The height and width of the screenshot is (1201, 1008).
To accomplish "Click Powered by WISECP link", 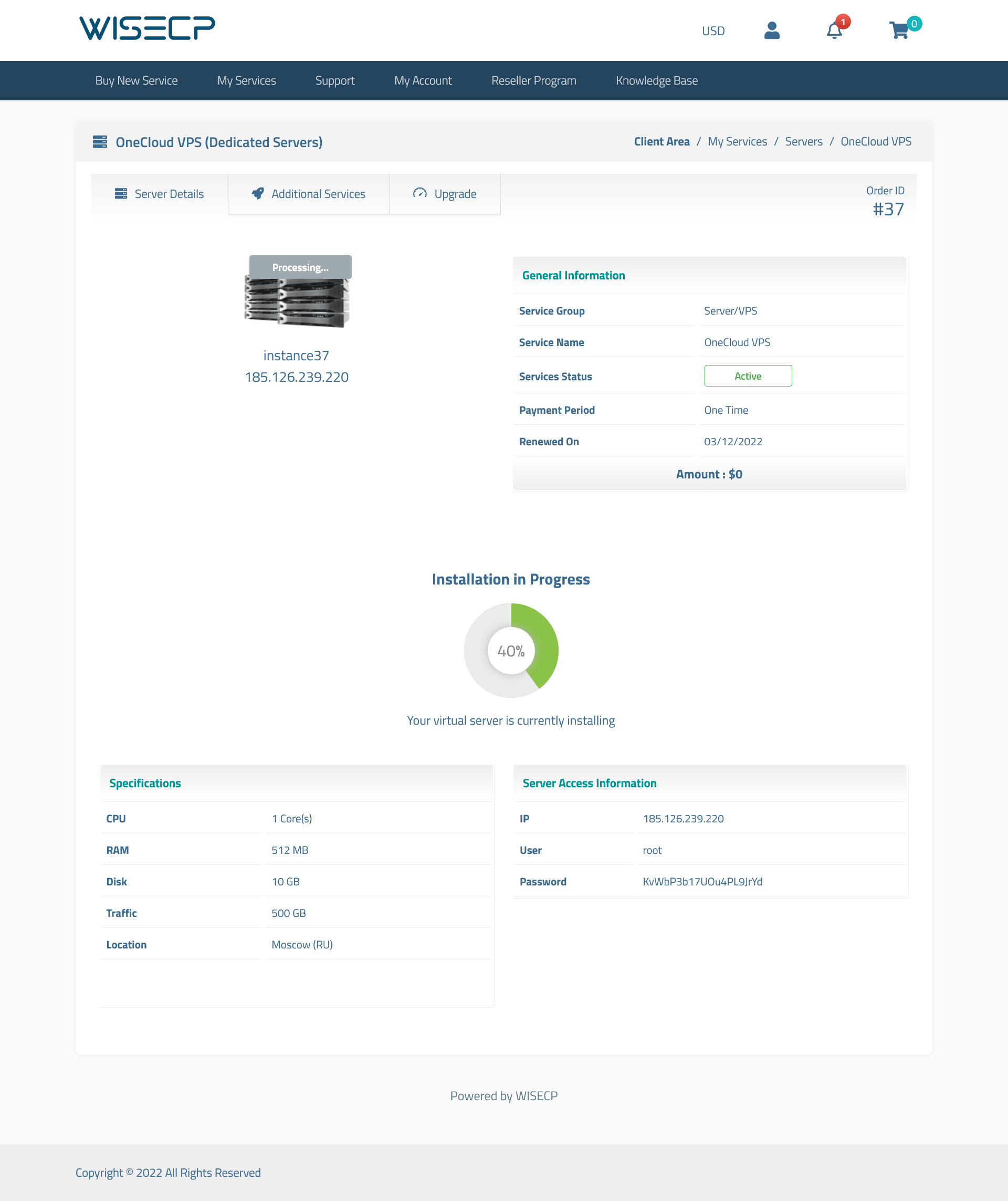I will coord(503,1096).
